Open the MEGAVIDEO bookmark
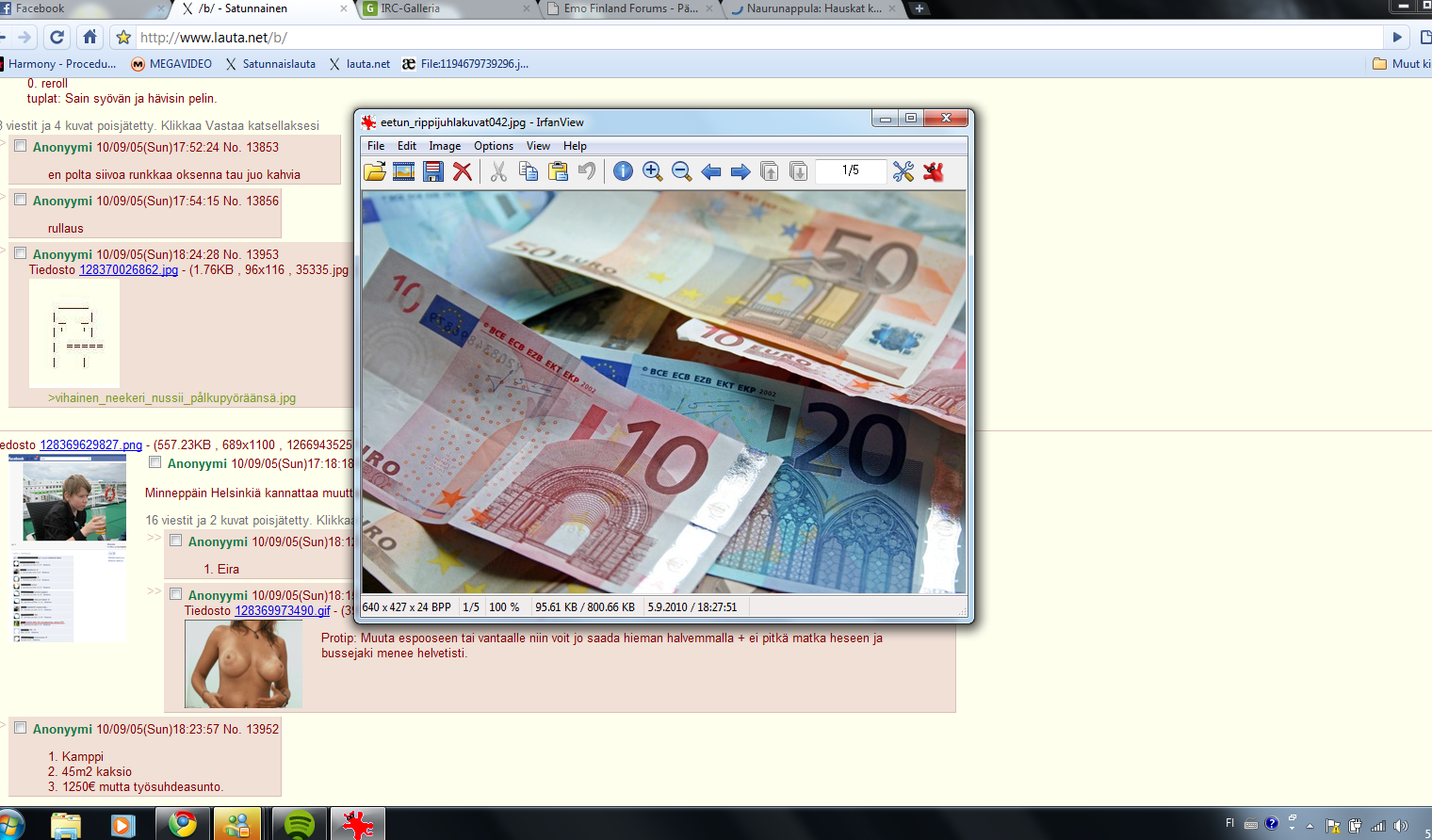Screen dimensions: 1432x840 [171, 64]
